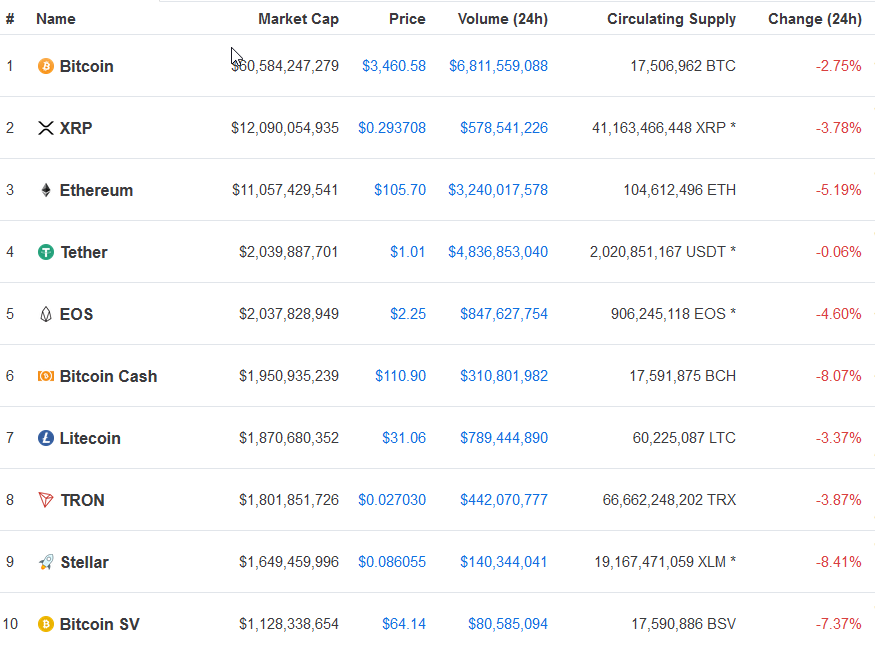Click the Ethereum diamond logo icon
Screen dimensions: 875x648
pos(46,190)
